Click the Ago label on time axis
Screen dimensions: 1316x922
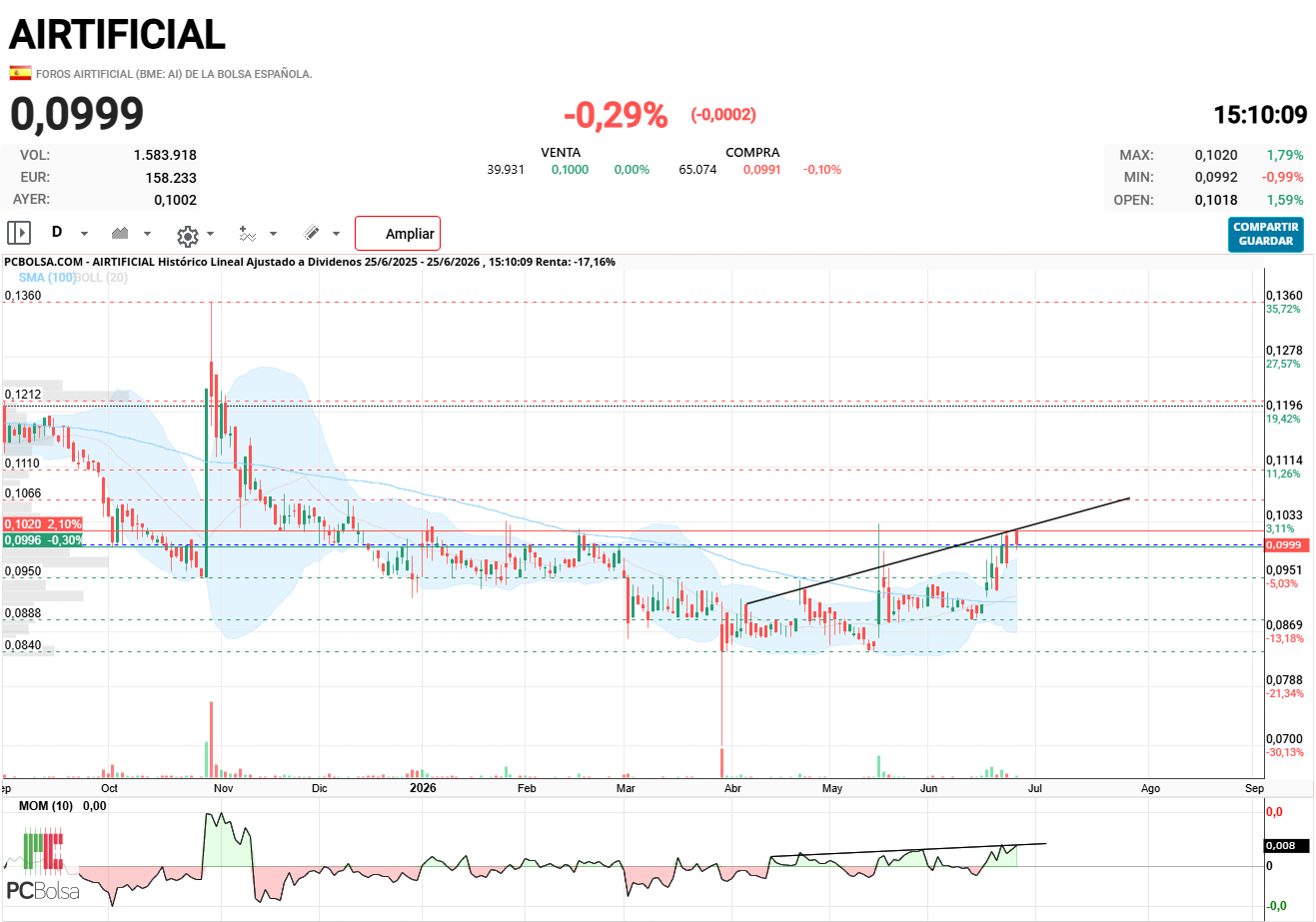1151,788
